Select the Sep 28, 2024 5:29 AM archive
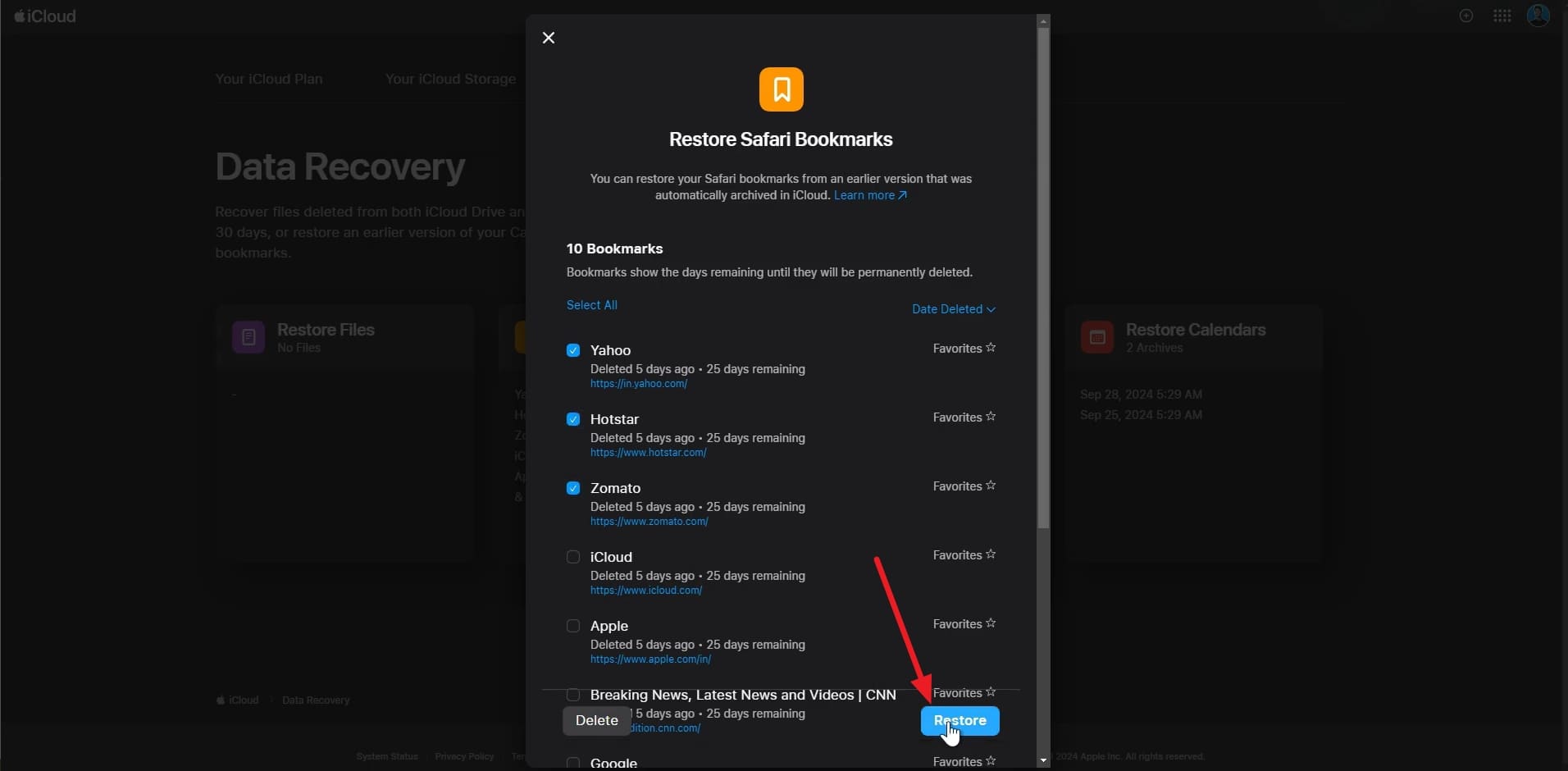Viewport: 1568px width, 771px height. pos(1141,395)
